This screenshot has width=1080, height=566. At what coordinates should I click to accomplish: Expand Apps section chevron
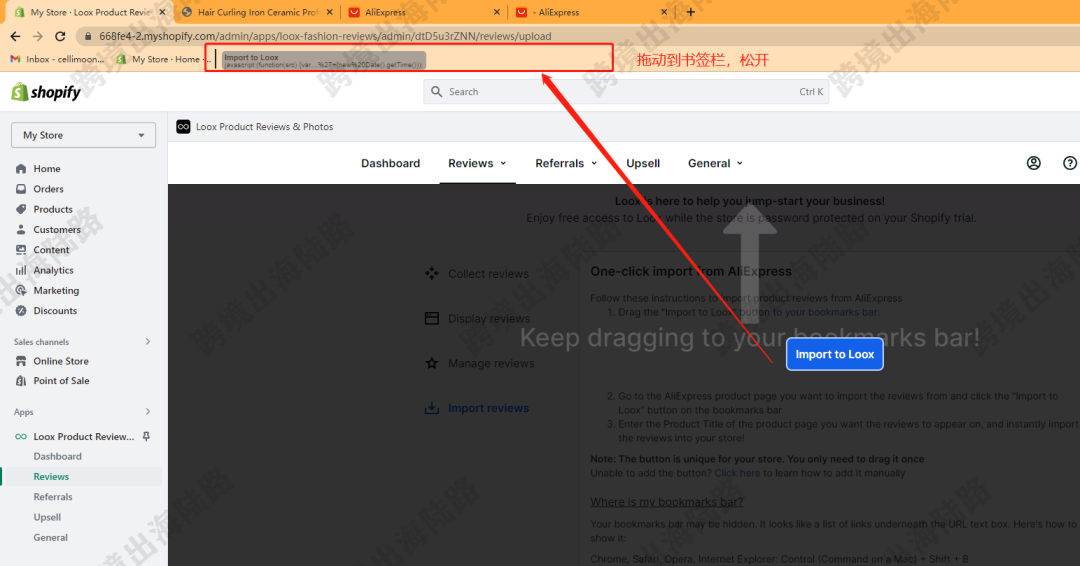point(147,412)
